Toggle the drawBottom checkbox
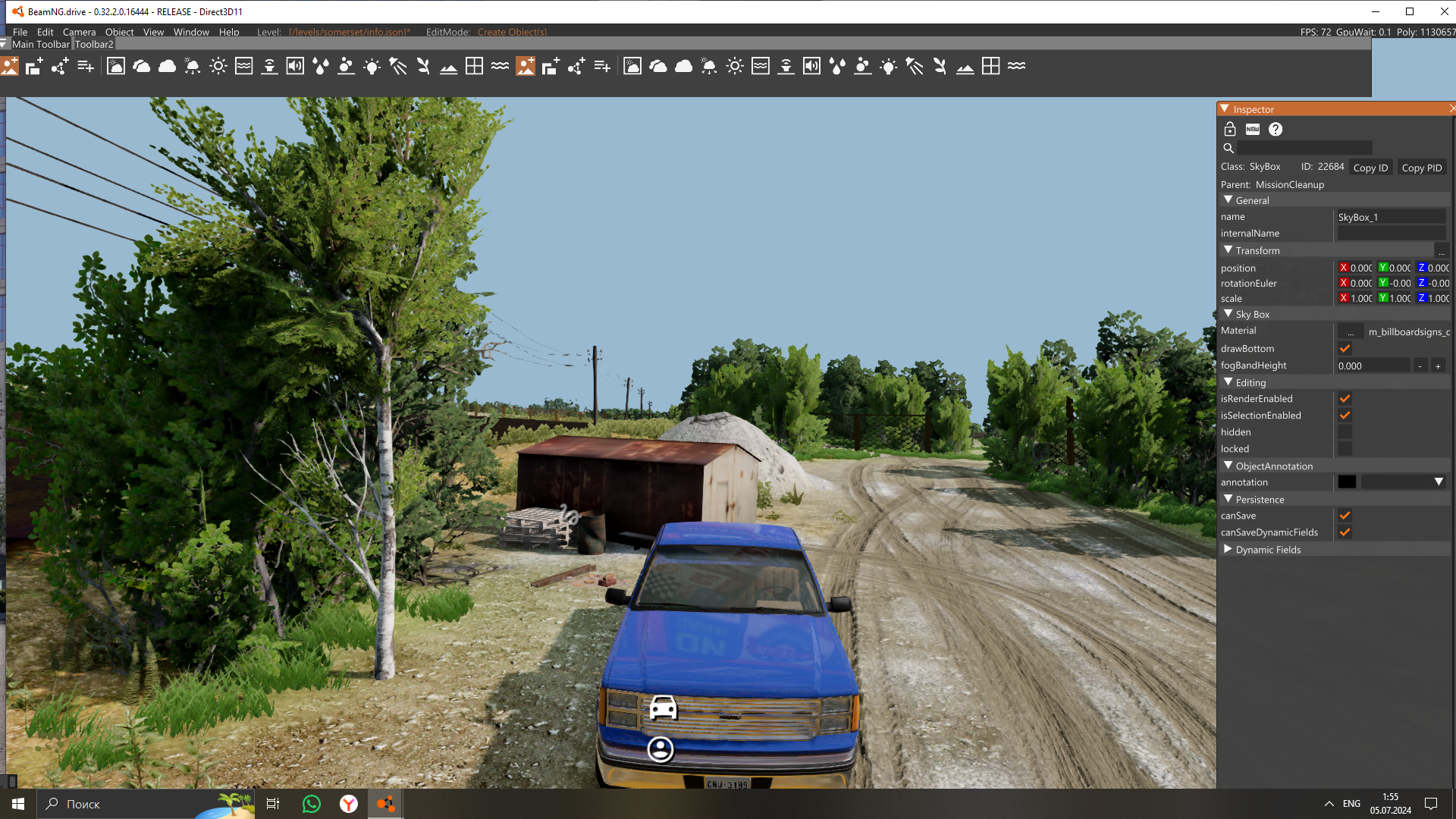This screenshot has width=1456, height=819. (1345, 349)
